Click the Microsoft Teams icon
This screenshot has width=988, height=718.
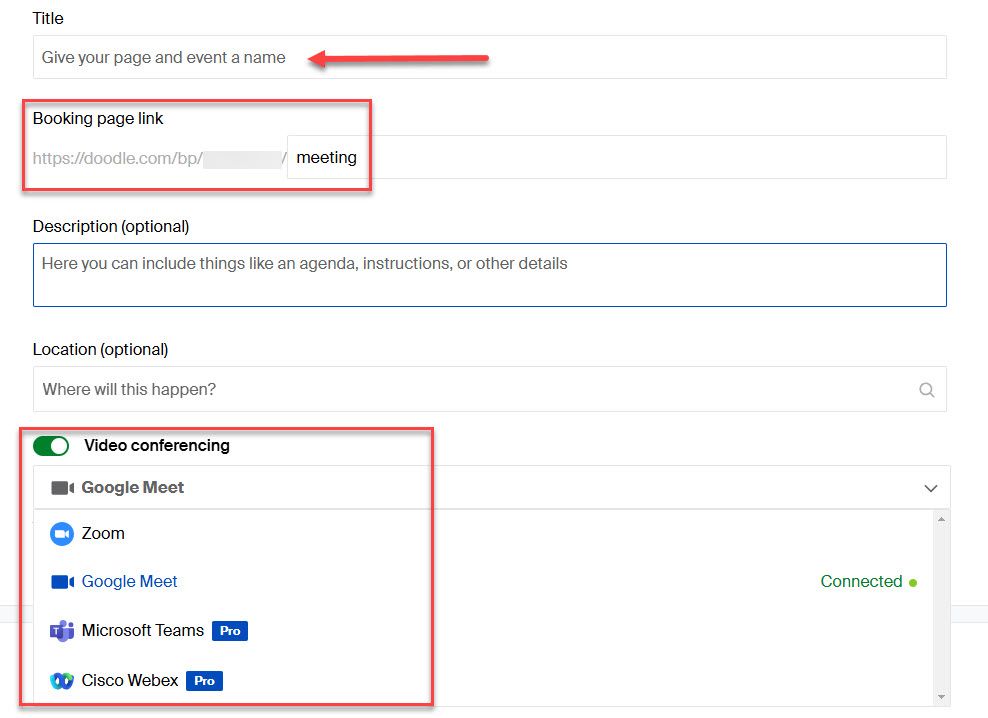62,630
